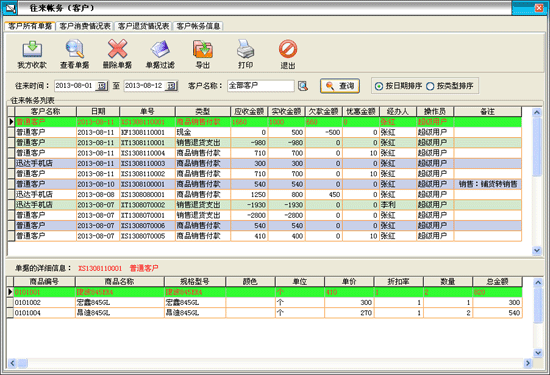Click the 查询 search button
Image resolution: width=550 pixels, height=375 pixels.
[x=340, y=86]
